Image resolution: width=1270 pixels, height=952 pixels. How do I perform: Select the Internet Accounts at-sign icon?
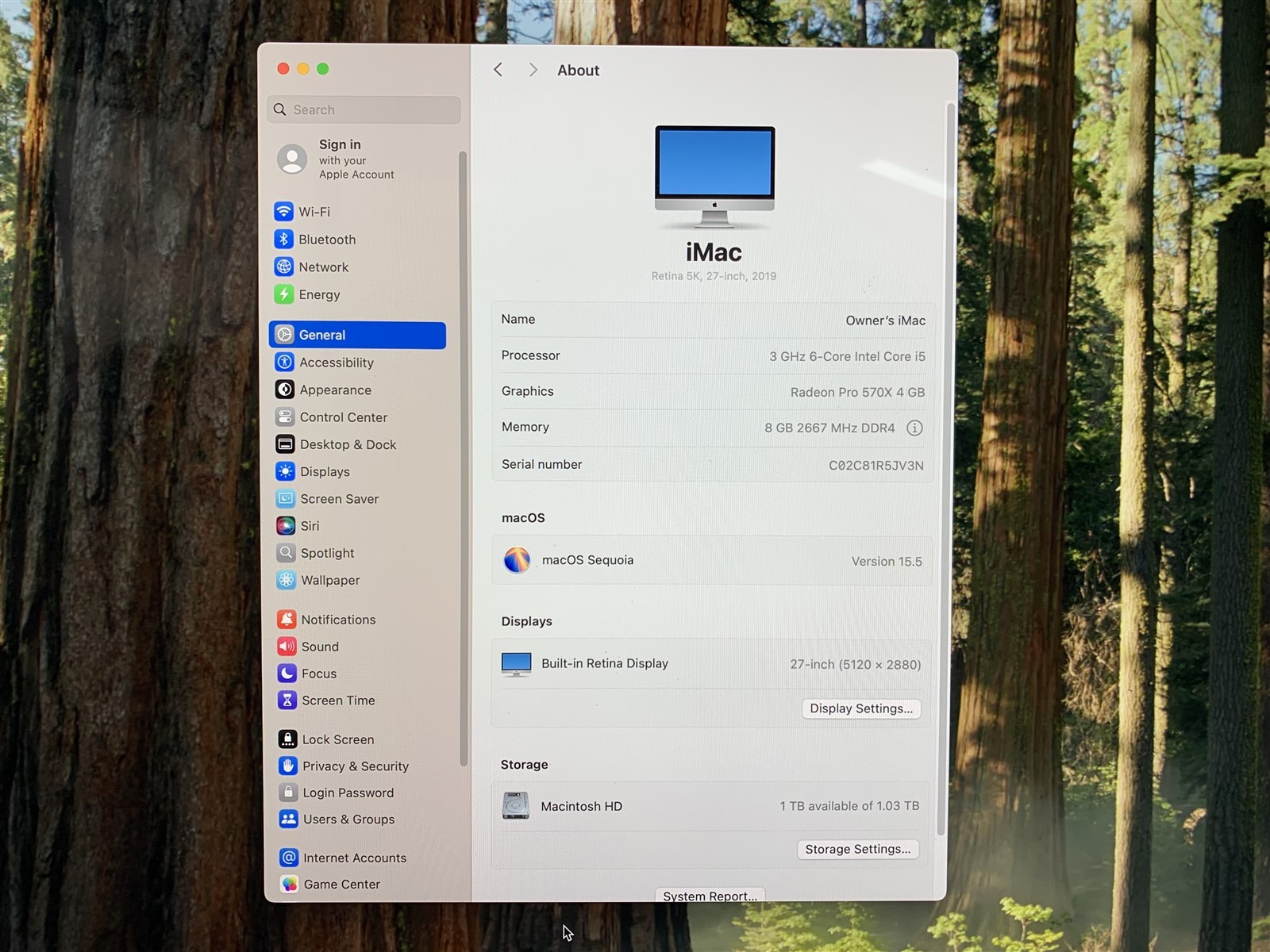point(289,858)
